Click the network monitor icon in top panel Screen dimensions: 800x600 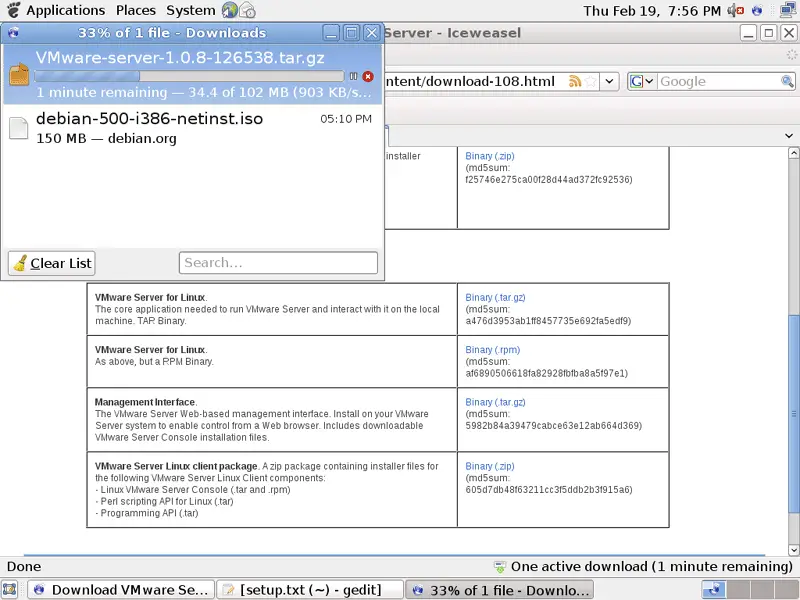point(788,10)
